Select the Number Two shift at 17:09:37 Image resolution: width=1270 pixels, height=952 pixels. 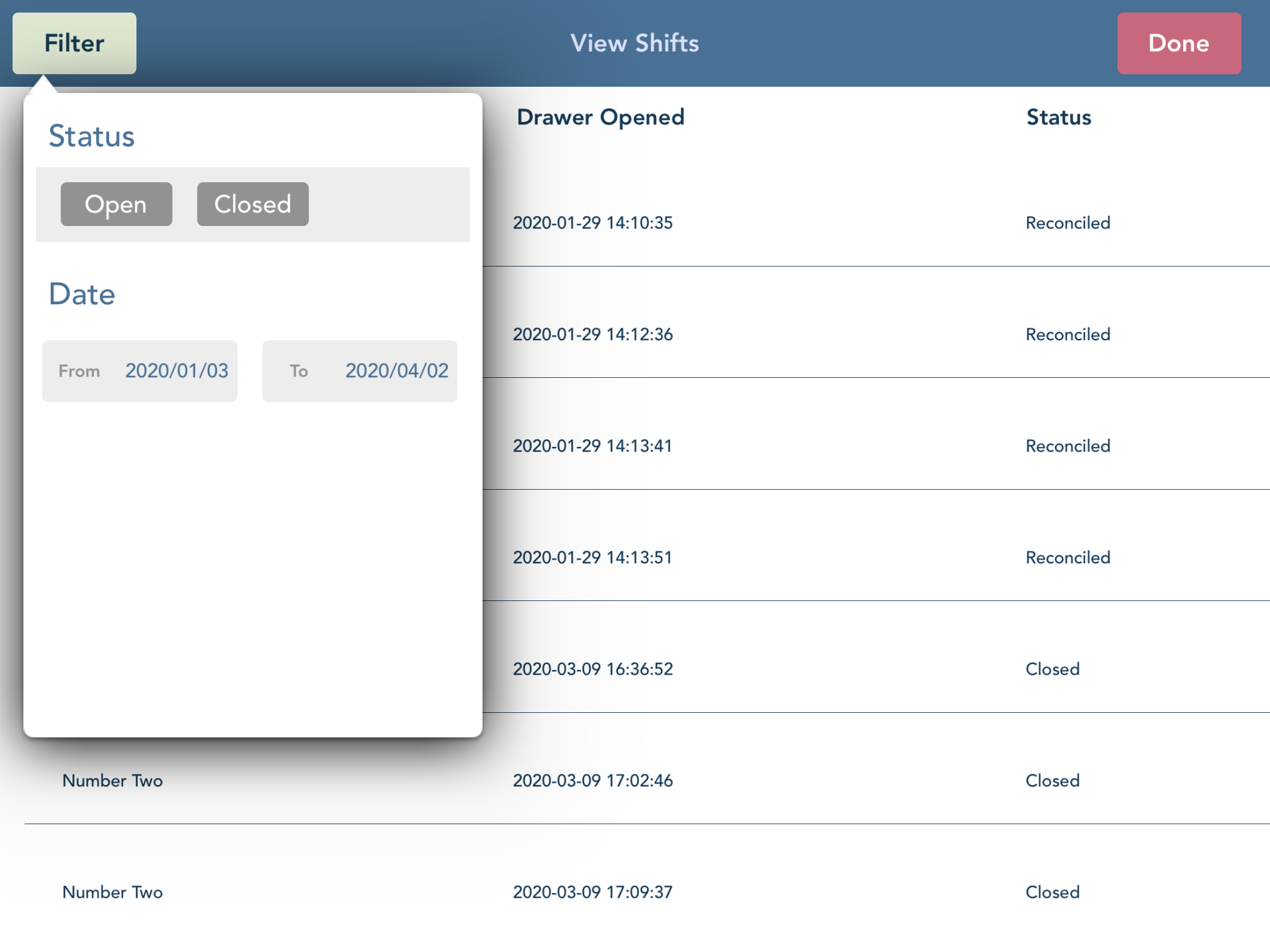click(x=592, y=892)
